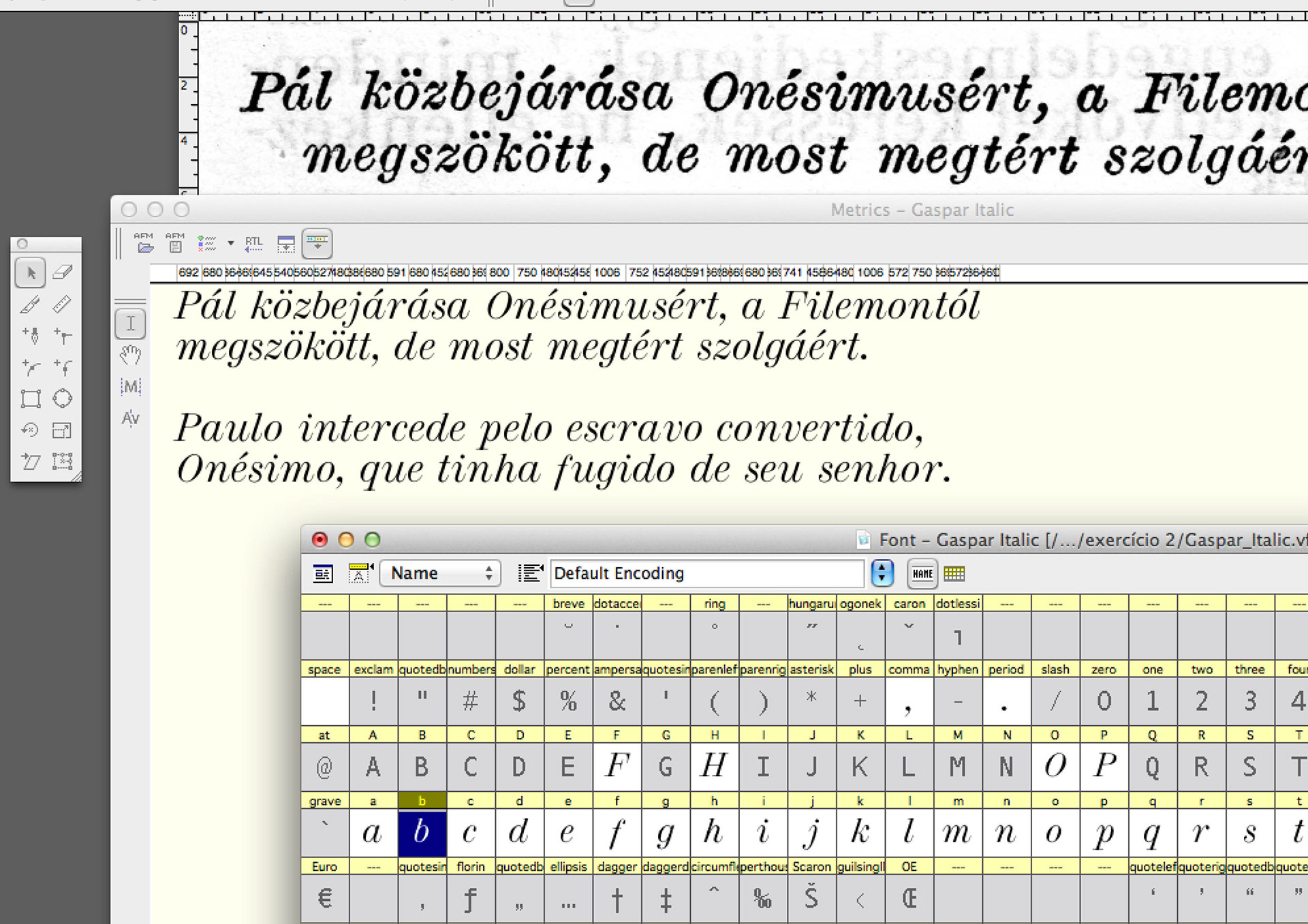Expand the metrics options dropdown arrow
Viewport: 1308px width, 924px height.
pyautogui.click(x=230, y=243)
